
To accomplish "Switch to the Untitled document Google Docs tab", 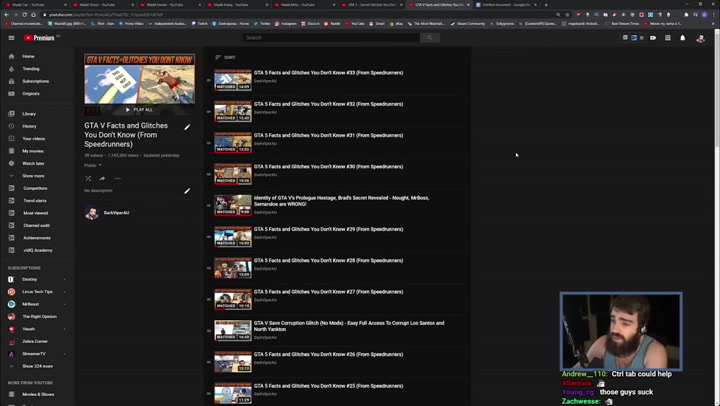I will (506, 5).
